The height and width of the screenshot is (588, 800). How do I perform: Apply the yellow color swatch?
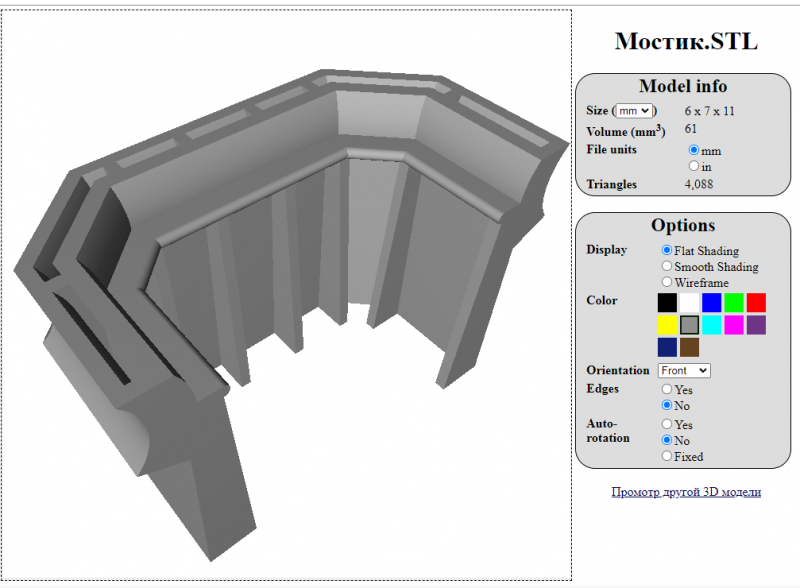pyautogui.click(x=667, y=325)
